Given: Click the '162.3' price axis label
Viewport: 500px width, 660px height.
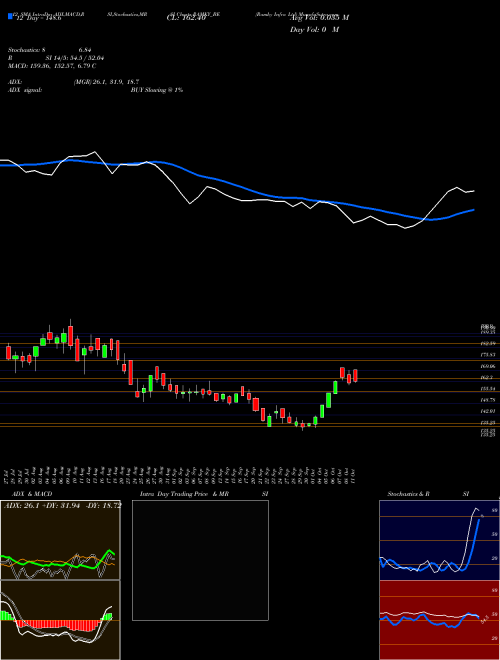Looking at the screenshot, I should pos(488,378).
